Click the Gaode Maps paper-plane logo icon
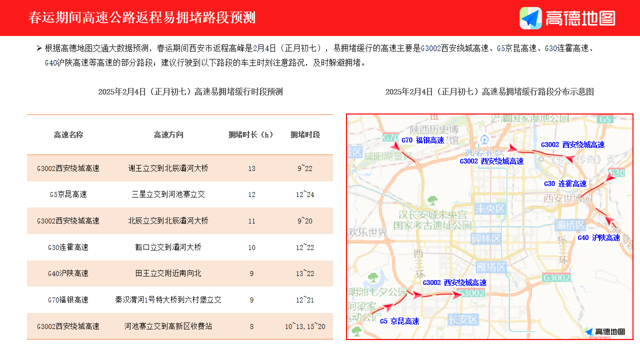 click(x=530, y=18)
